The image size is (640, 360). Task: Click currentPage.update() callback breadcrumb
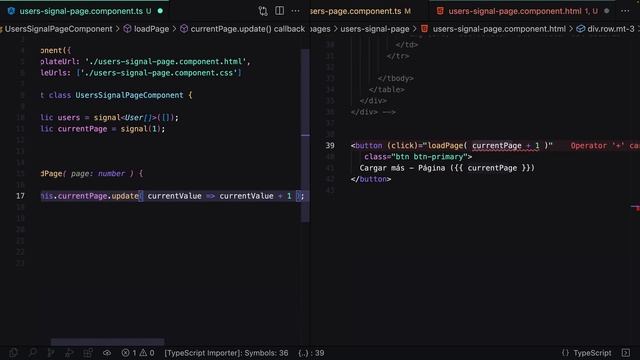[248, 29]
